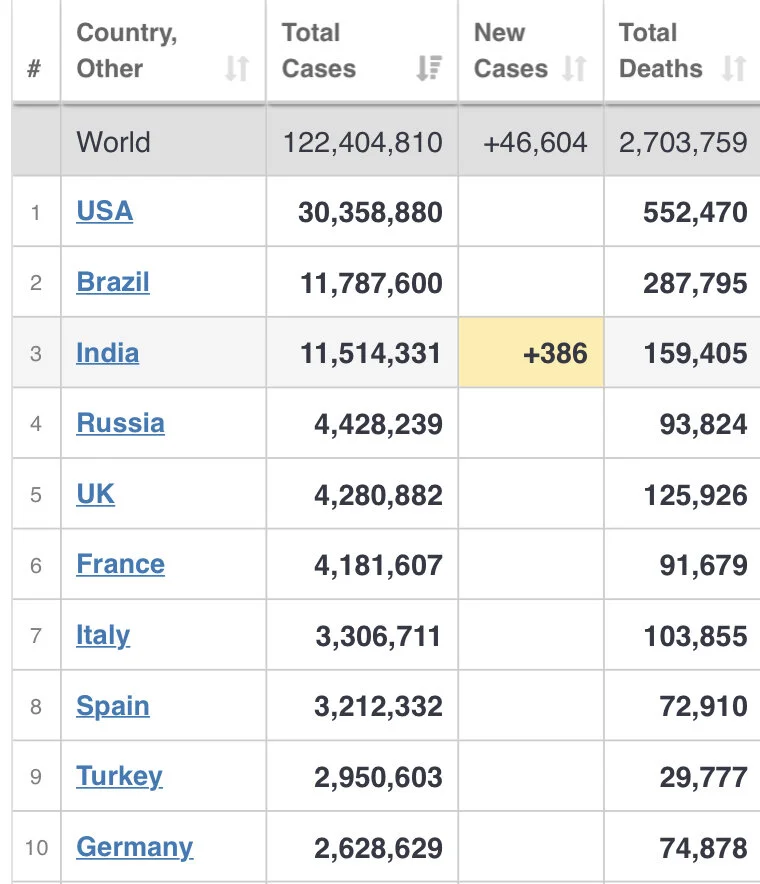Open the Italy country link

(103, 635)
